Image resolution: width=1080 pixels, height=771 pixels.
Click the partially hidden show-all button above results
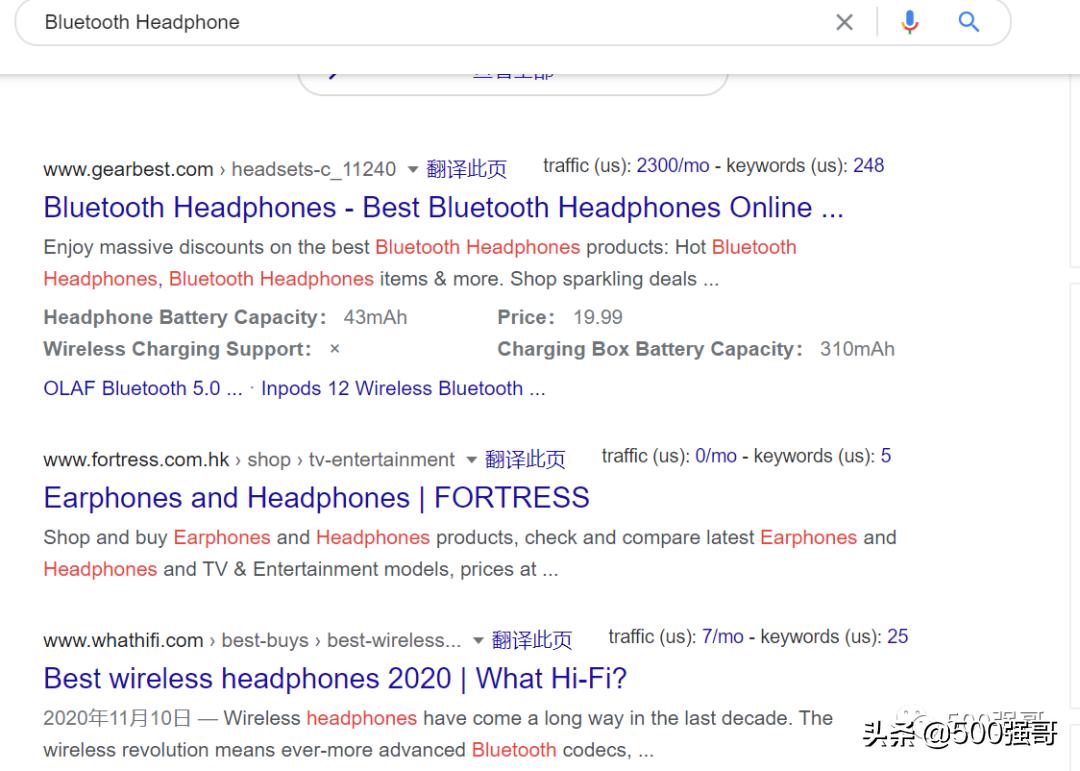click(x=514, y=73)
